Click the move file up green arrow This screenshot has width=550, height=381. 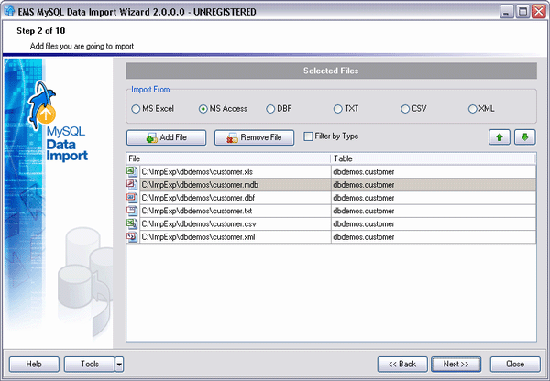click(499, 137)
